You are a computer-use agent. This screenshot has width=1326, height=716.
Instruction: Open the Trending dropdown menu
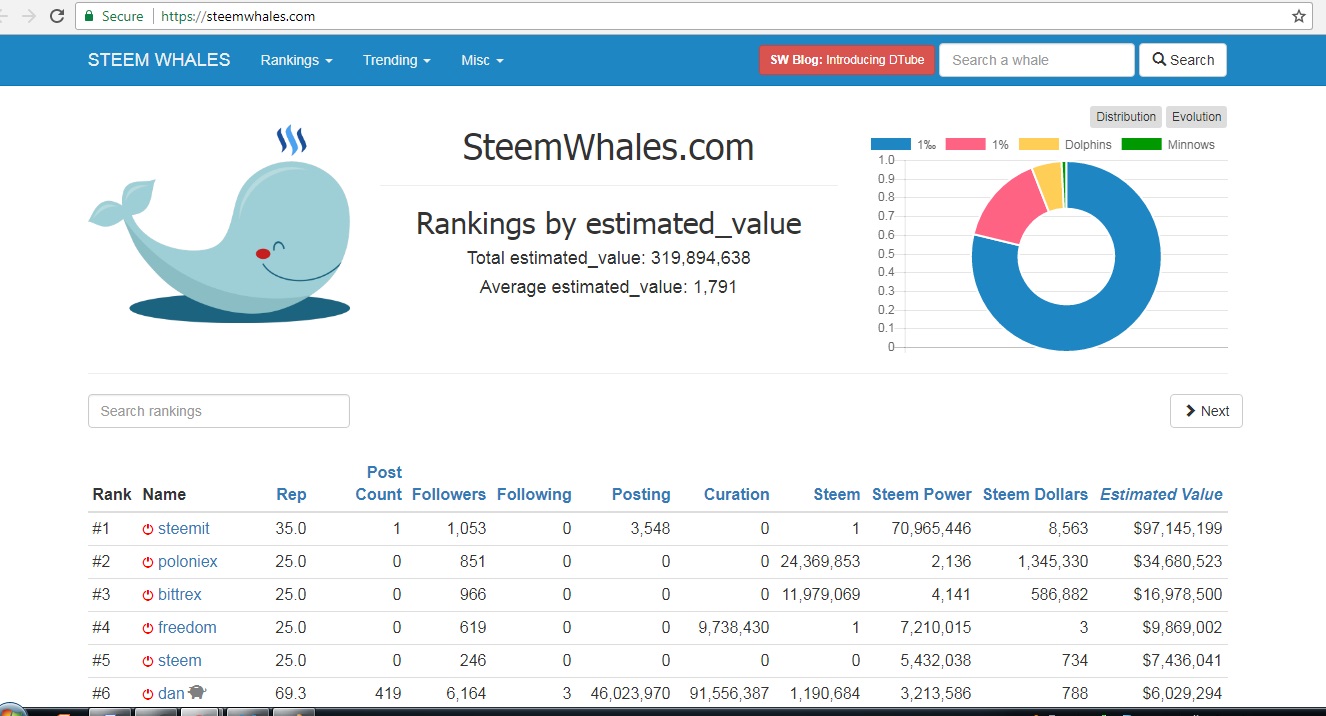(396, 60)
